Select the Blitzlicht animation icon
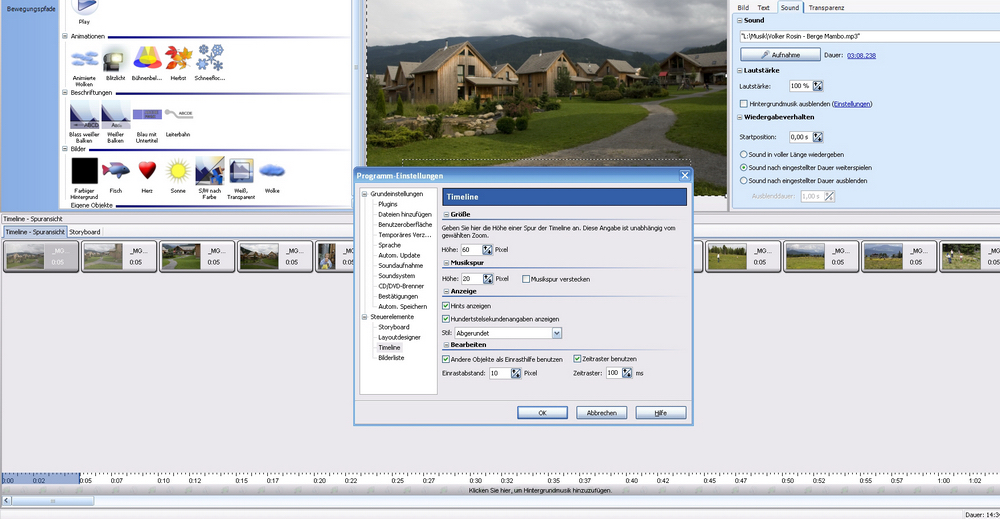Image resolution: width=1000 pixels, height=519 pixels. [x=115, y=59]
